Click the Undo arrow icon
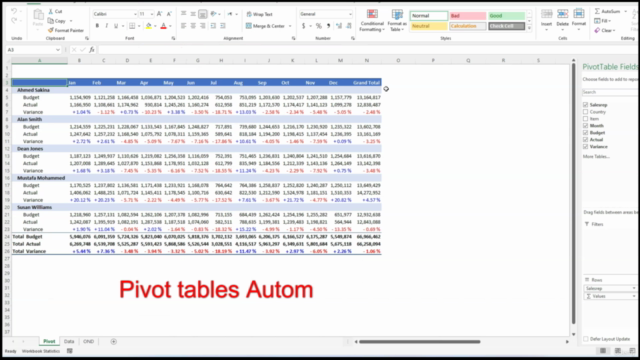The width and height of the screenshot is (640, 360). [14, 11]
